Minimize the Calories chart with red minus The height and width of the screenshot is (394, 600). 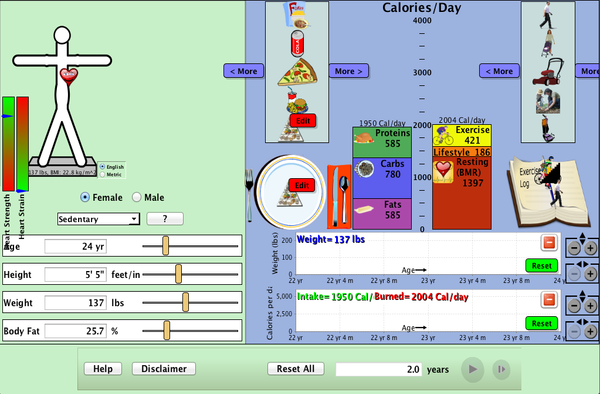(x=549, y=300)
